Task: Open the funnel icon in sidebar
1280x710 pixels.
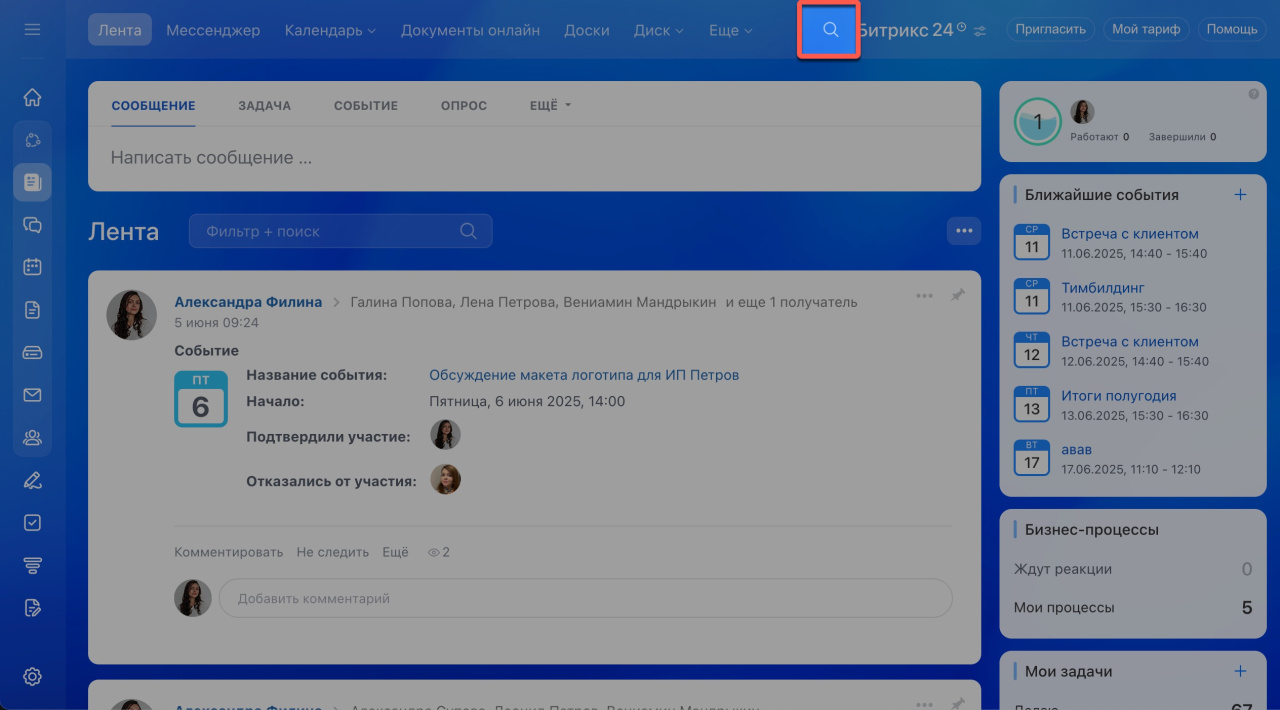Action: [x=32, y=565]
